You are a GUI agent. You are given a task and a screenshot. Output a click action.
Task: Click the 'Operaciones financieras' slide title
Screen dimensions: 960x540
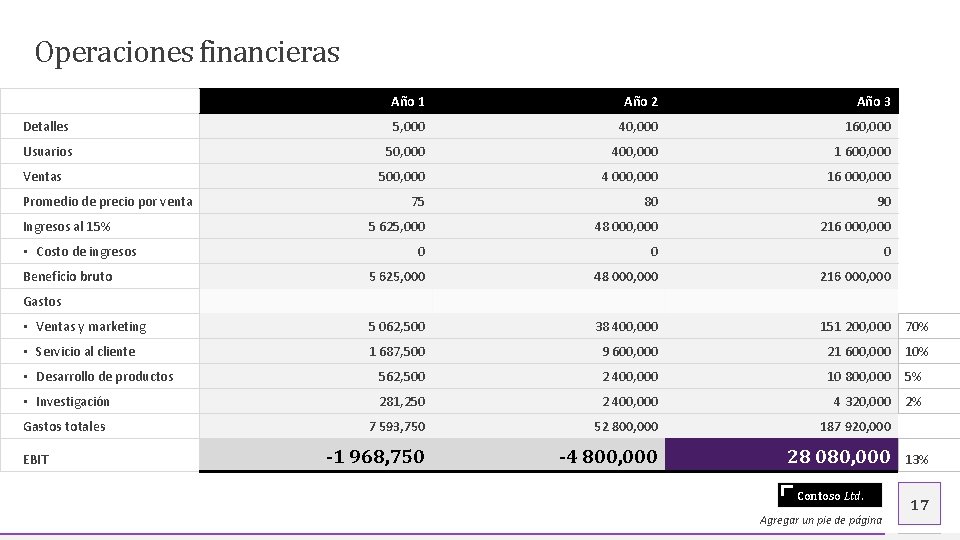coord(187,52)
